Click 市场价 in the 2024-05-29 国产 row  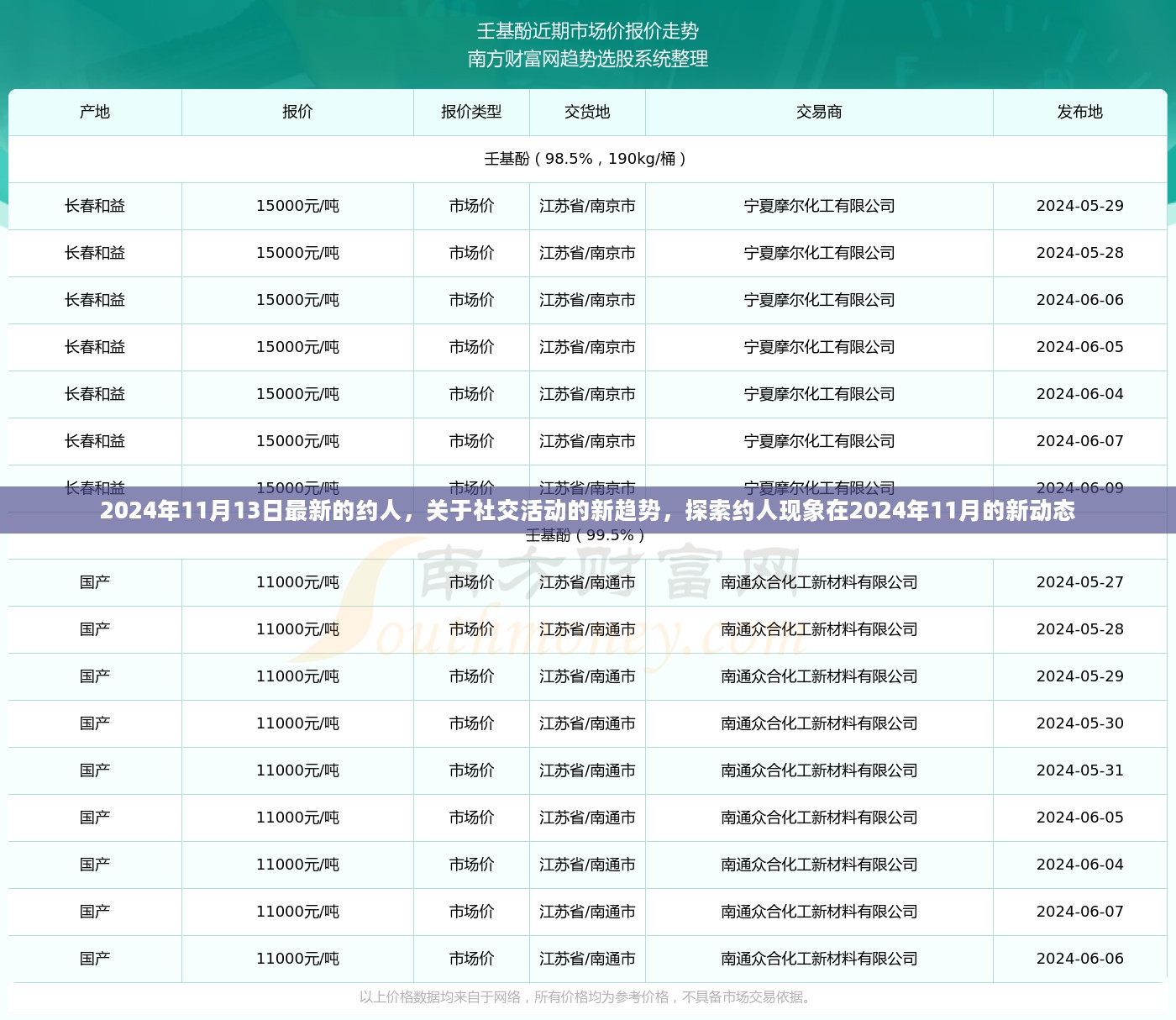[x=471, y=676]
